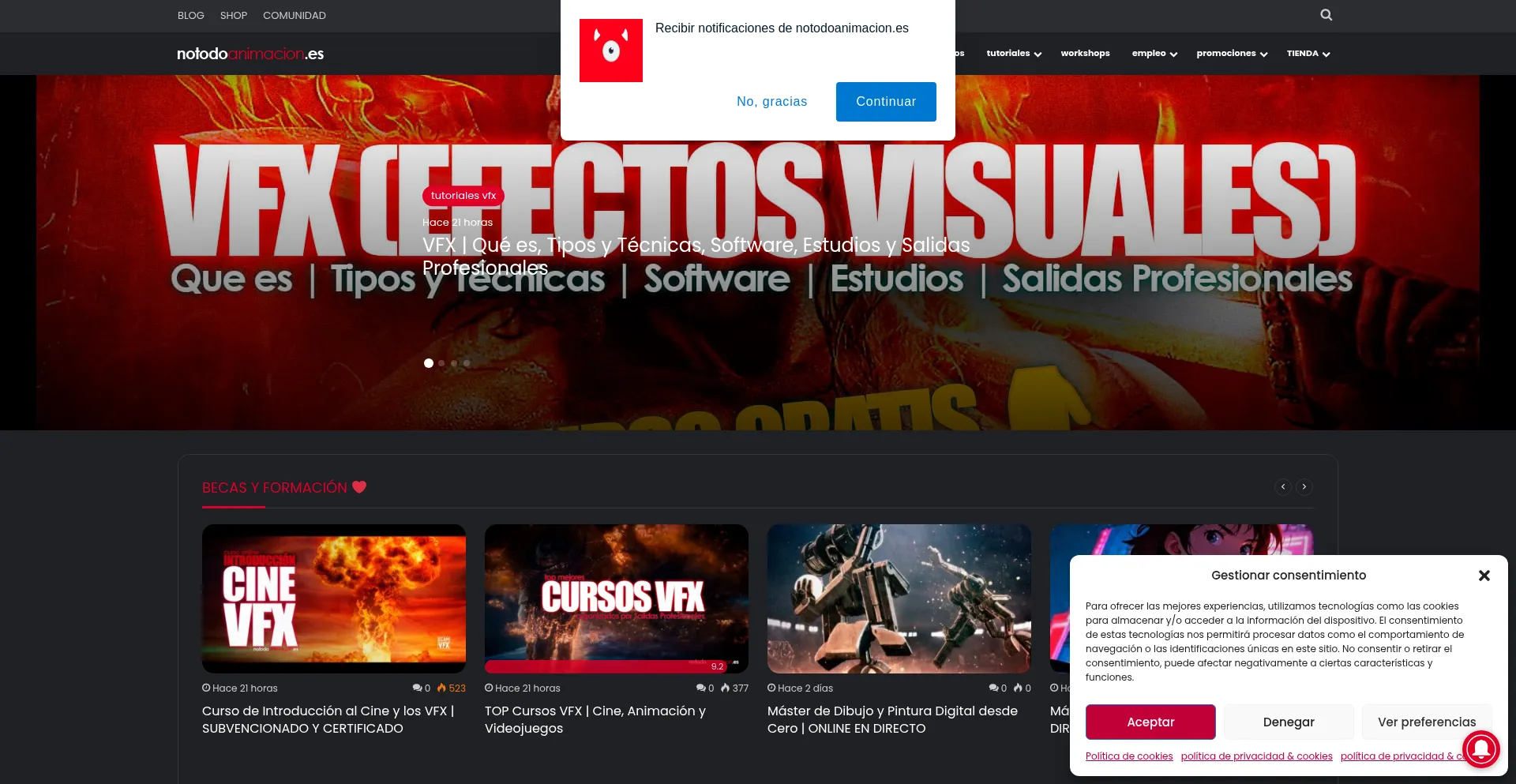Open the workshops menu item
The height and width of the screenshot is (784, 1516).
1085,54
